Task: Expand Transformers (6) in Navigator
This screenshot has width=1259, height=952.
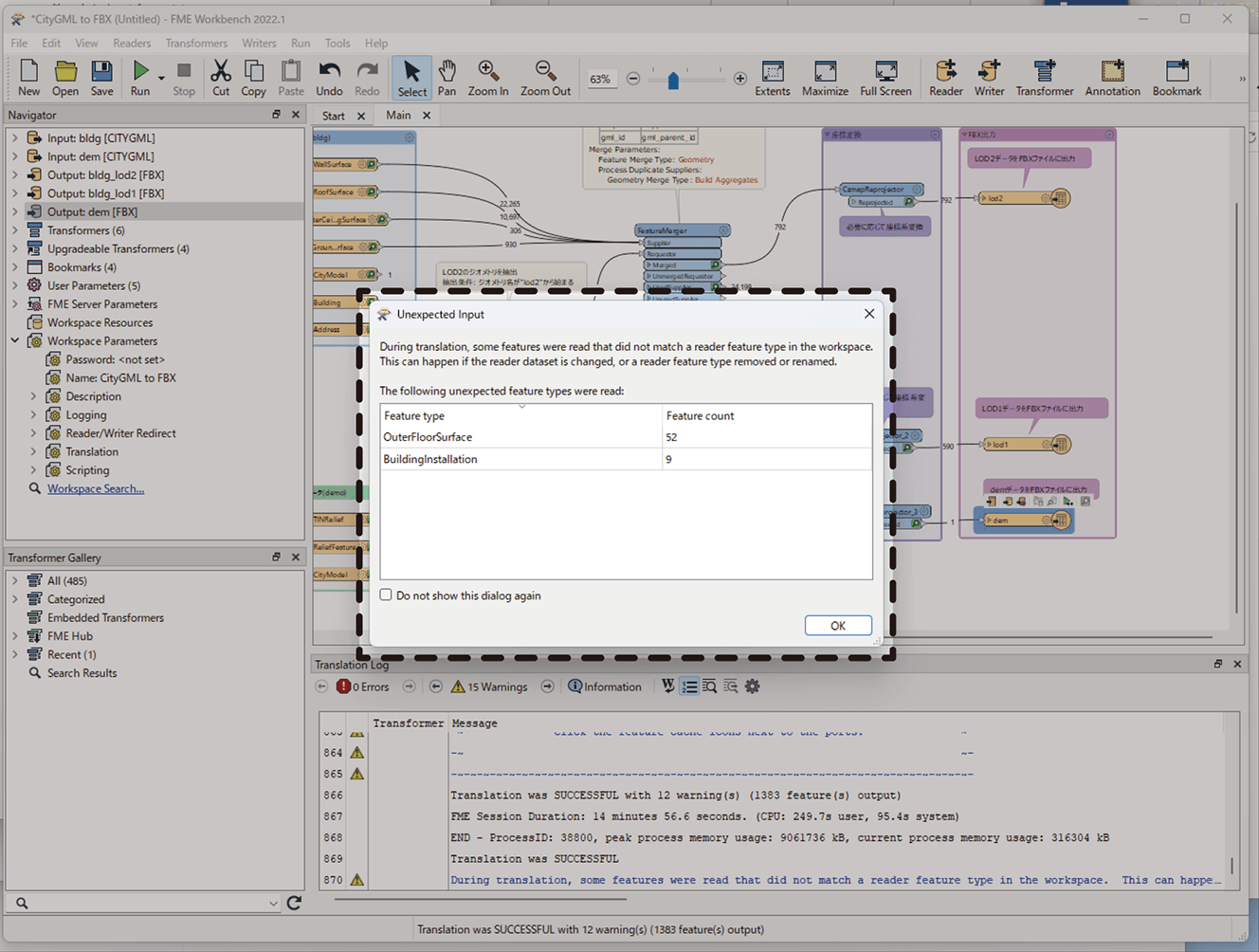Action: pos(14,230)
